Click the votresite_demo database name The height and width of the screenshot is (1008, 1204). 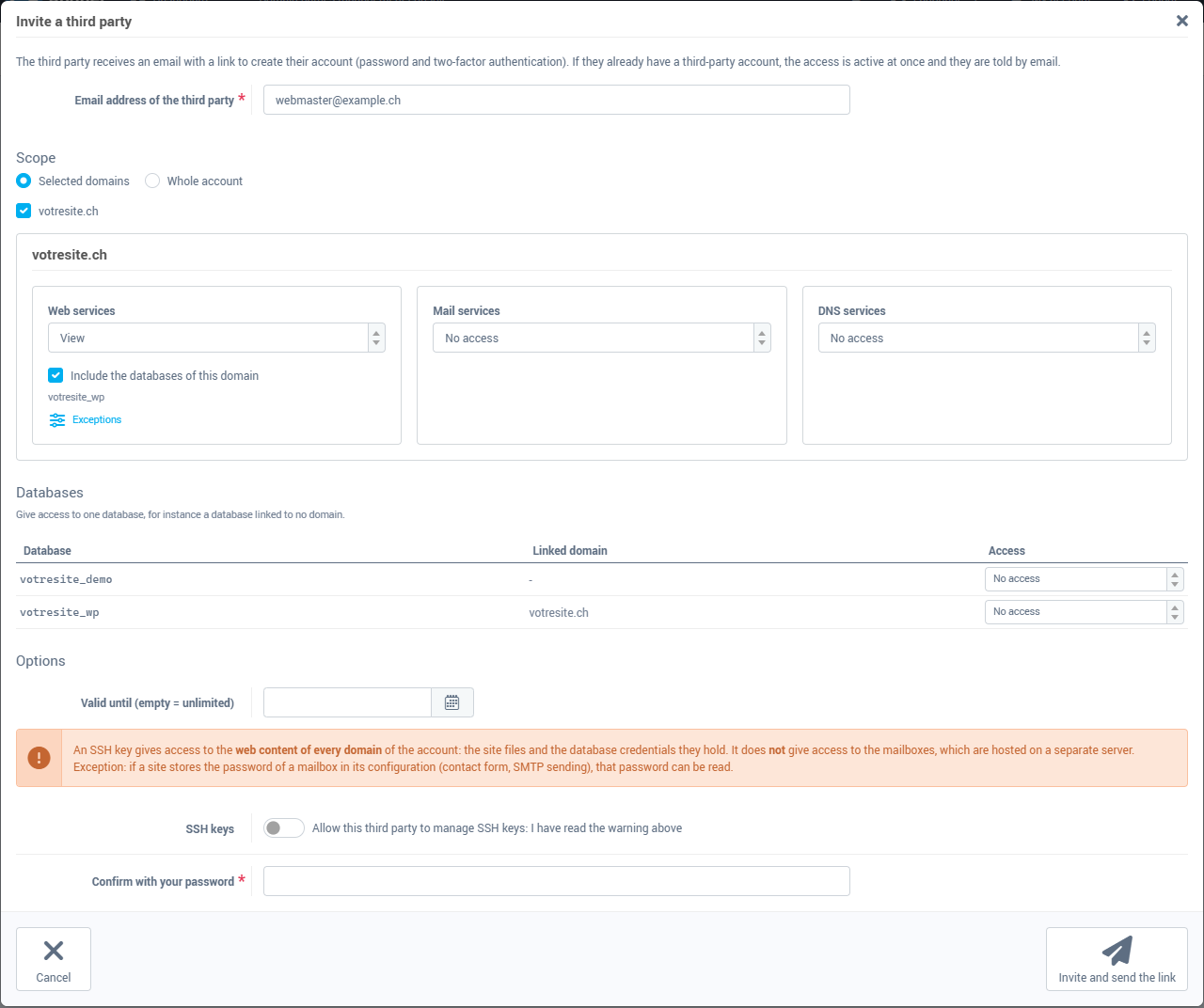66,579
